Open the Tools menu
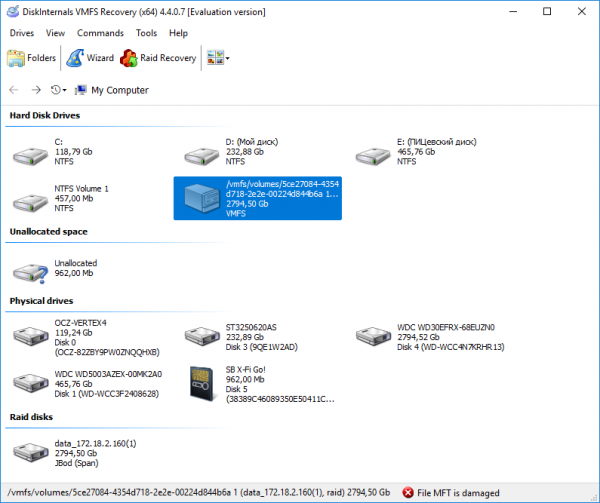 click(x=146, y=33)
